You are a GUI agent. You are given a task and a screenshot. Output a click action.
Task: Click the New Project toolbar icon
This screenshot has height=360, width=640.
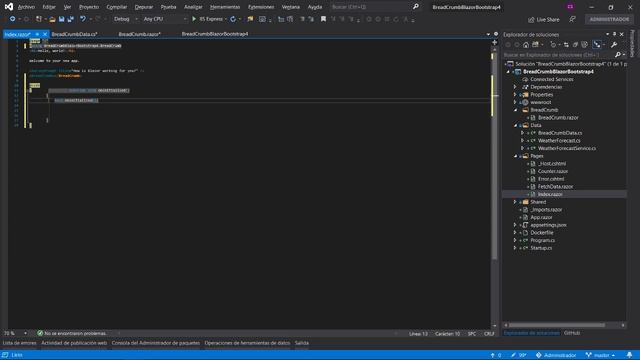[x=39, y=19]
